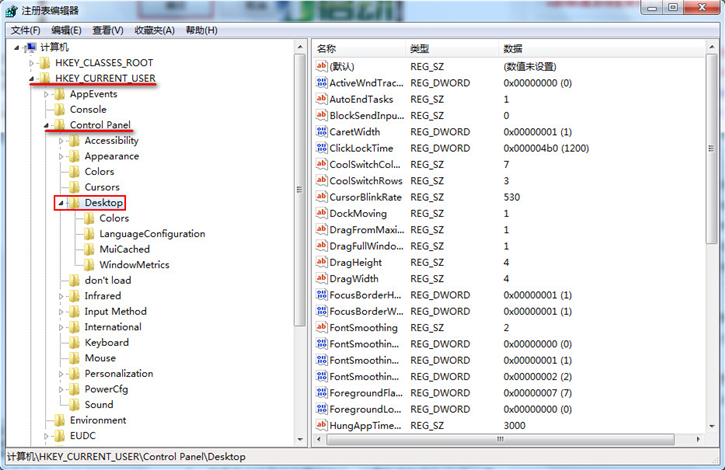Select the Keyboard key in tree

[106, 342]
